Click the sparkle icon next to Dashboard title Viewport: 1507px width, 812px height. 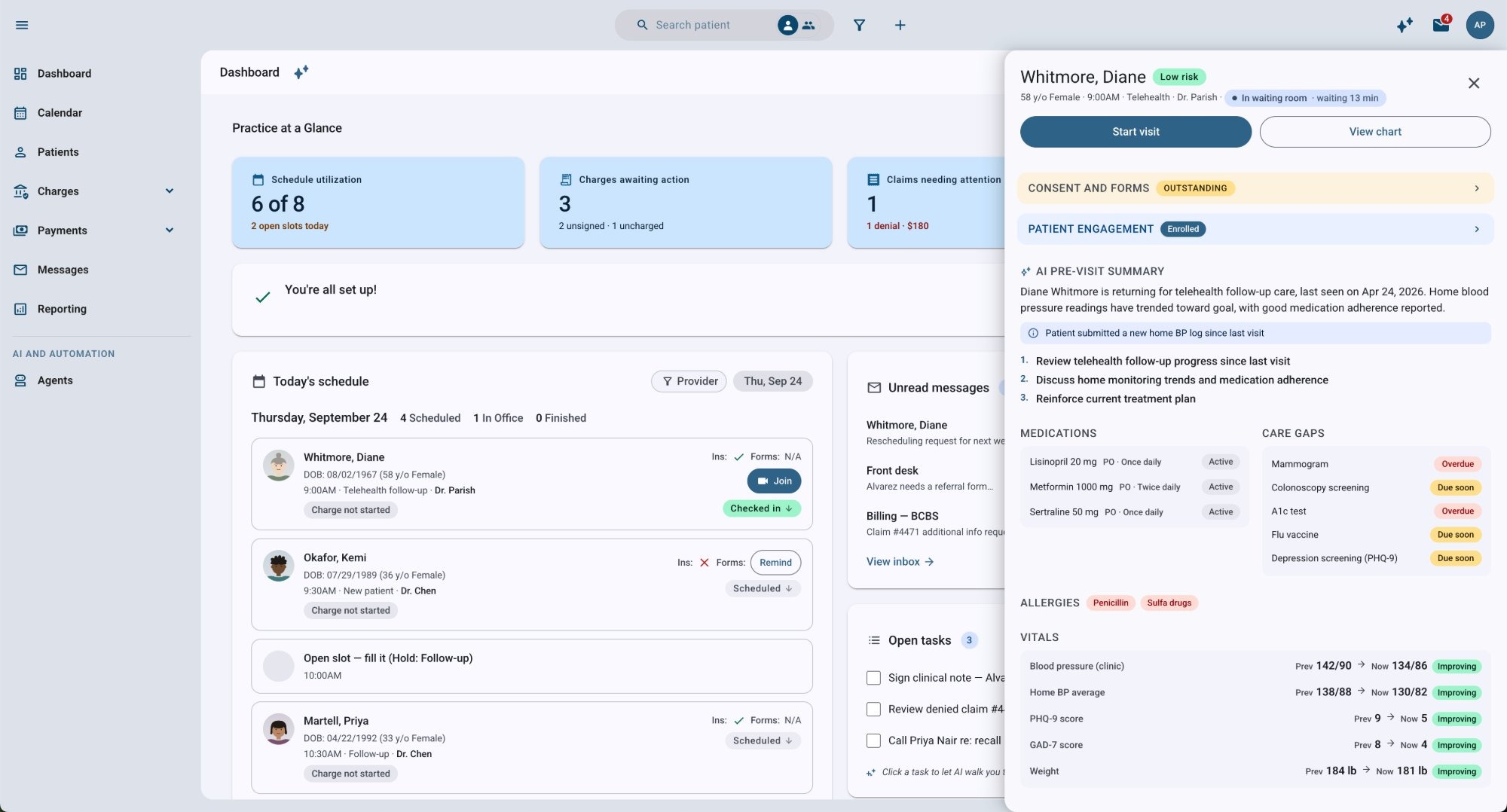point(301,72)
